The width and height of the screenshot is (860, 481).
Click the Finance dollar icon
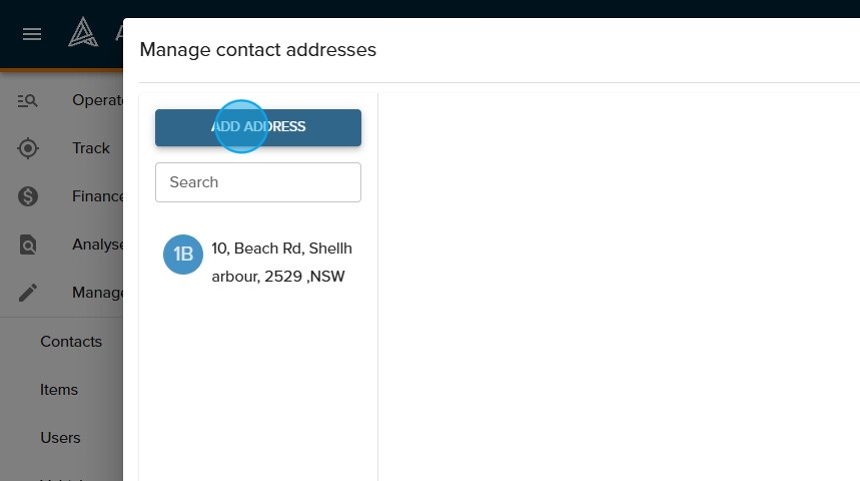[x=28, y=196]
